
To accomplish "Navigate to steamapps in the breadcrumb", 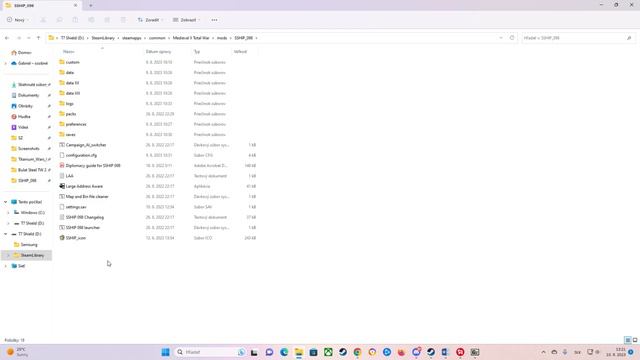I will tap(131, 38).
